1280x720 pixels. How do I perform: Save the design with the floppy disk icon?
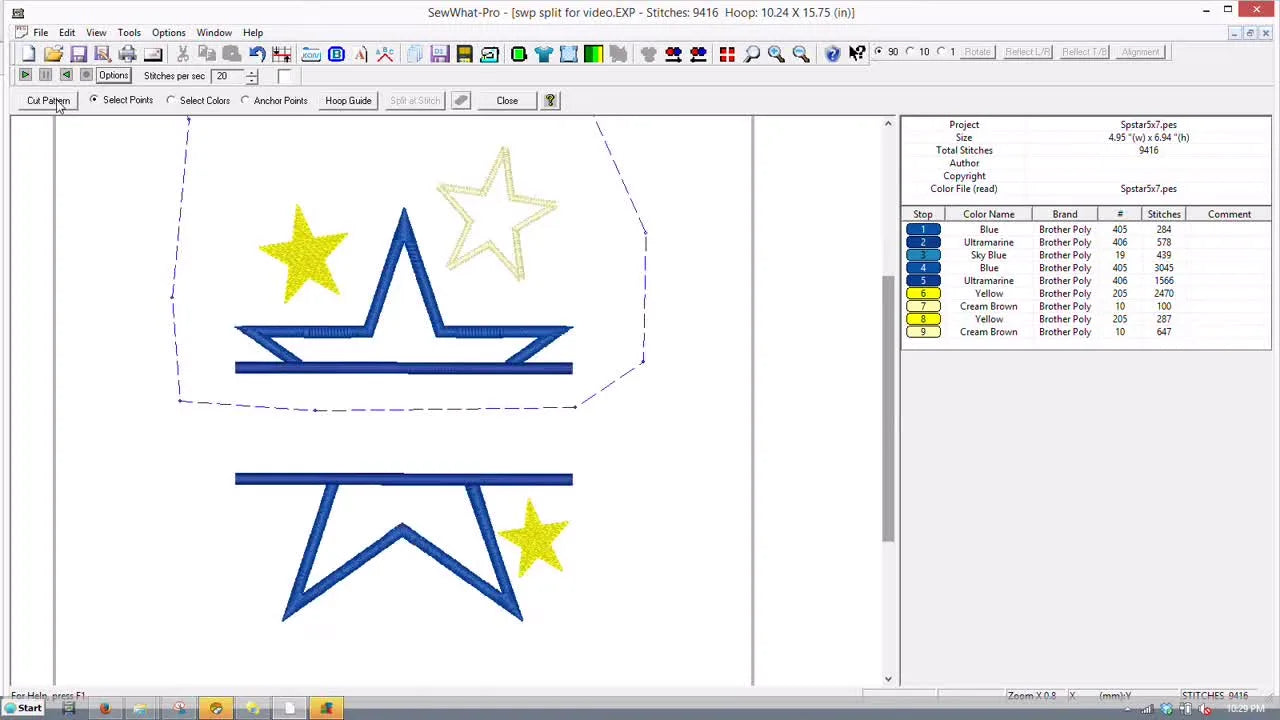click(x=78, y=53)
